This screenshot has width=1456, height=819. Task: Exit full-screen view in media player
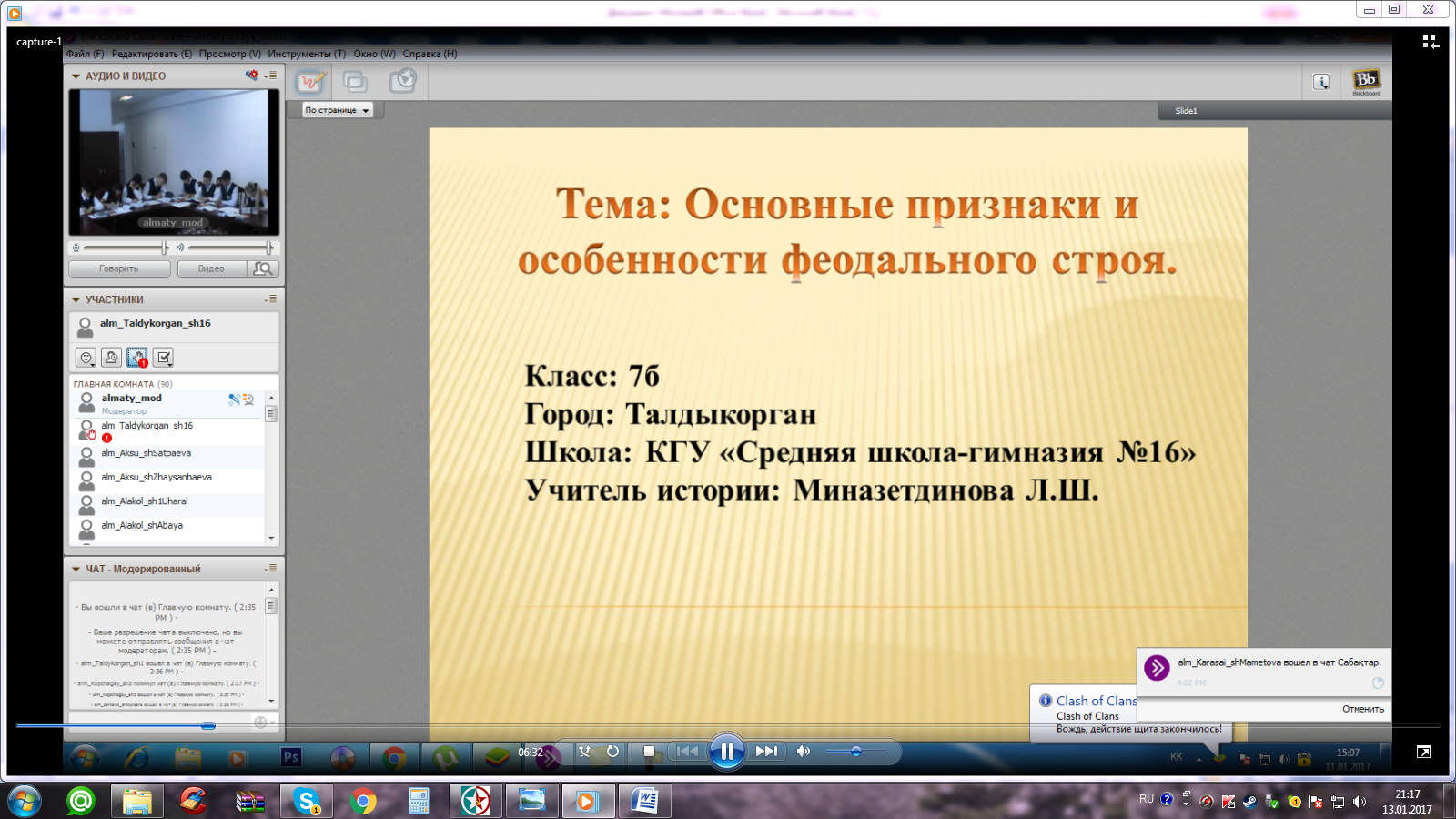(x=1423, y=752)
